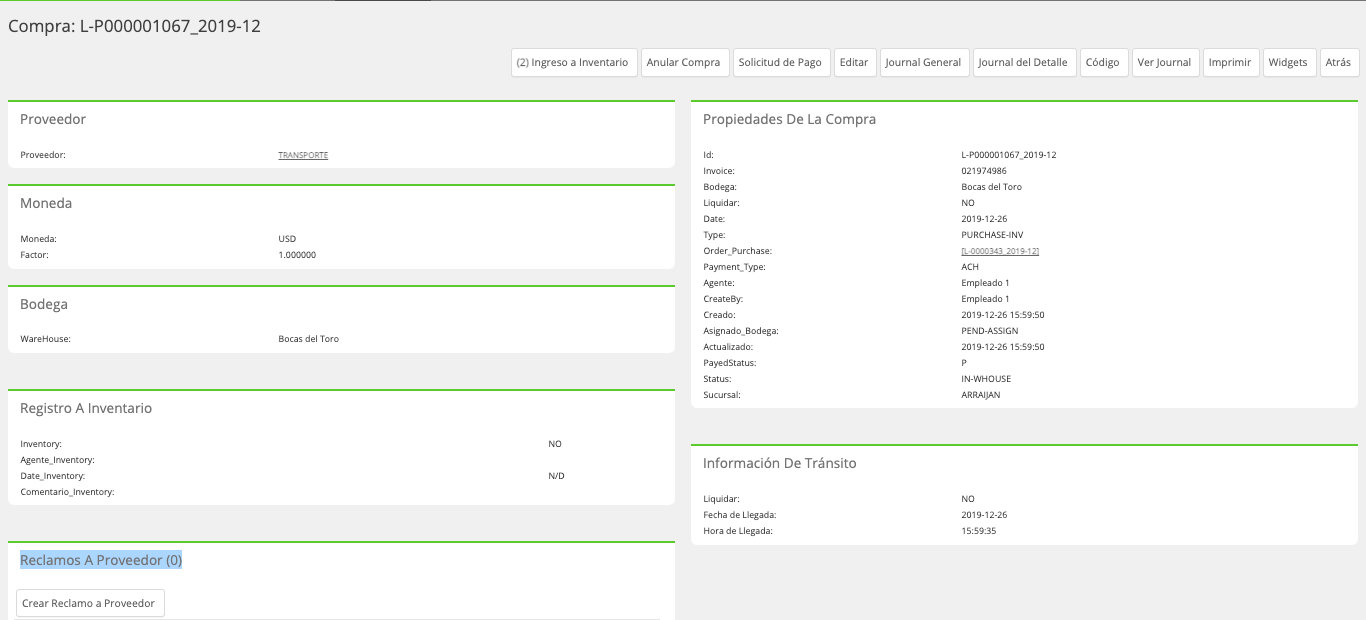Open the TRANSPORTE provider link
This screenshot has width=1366, height=620.
(x=303, y=155)
